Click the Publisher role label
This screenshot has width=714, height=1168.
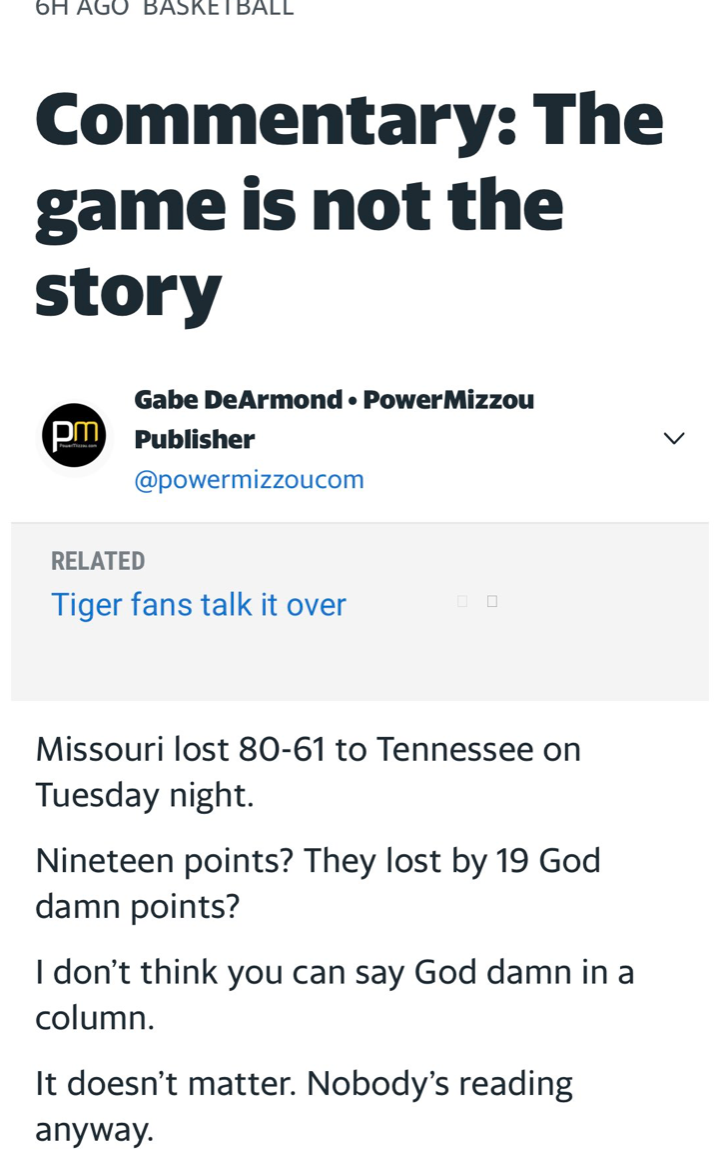click(x=195, y=439)
